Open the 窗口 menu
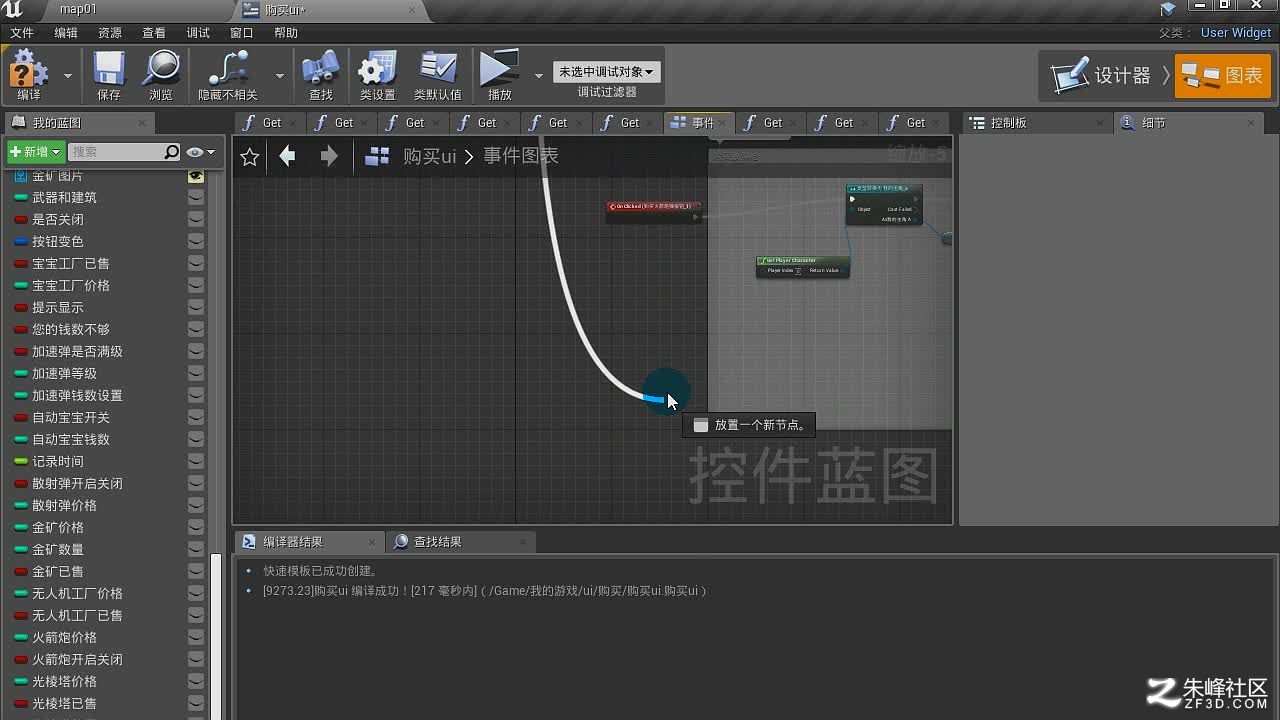Viewport: 1280px width, 720px height. point(242,33)
